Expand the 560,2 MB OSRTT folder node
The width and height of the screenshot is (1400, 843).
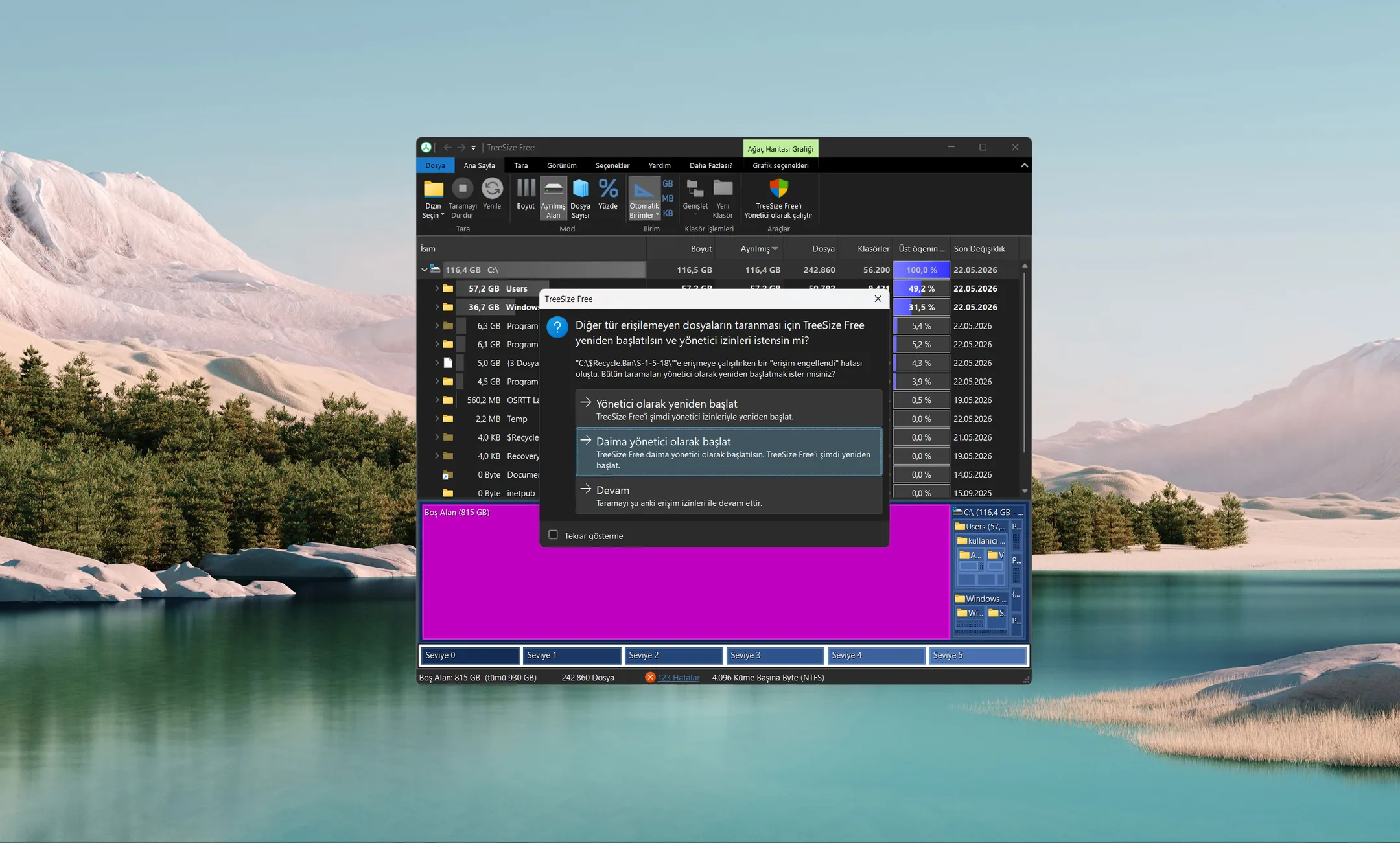pyautogui.click(x=437, y=400)
